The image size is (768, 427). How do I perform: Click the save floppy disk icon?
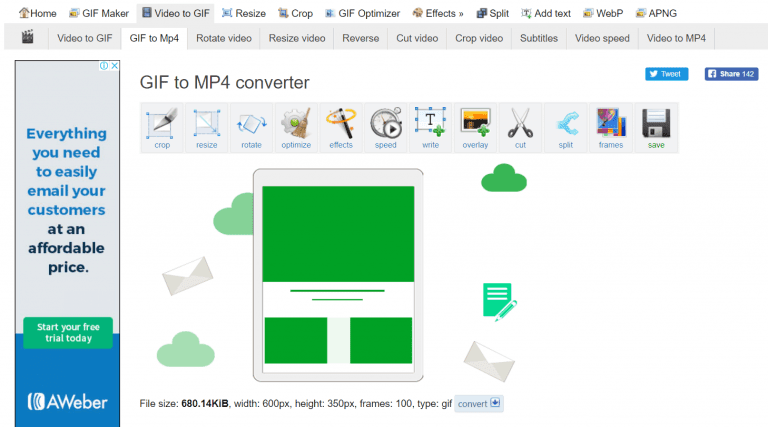click(x=656, y=128)
